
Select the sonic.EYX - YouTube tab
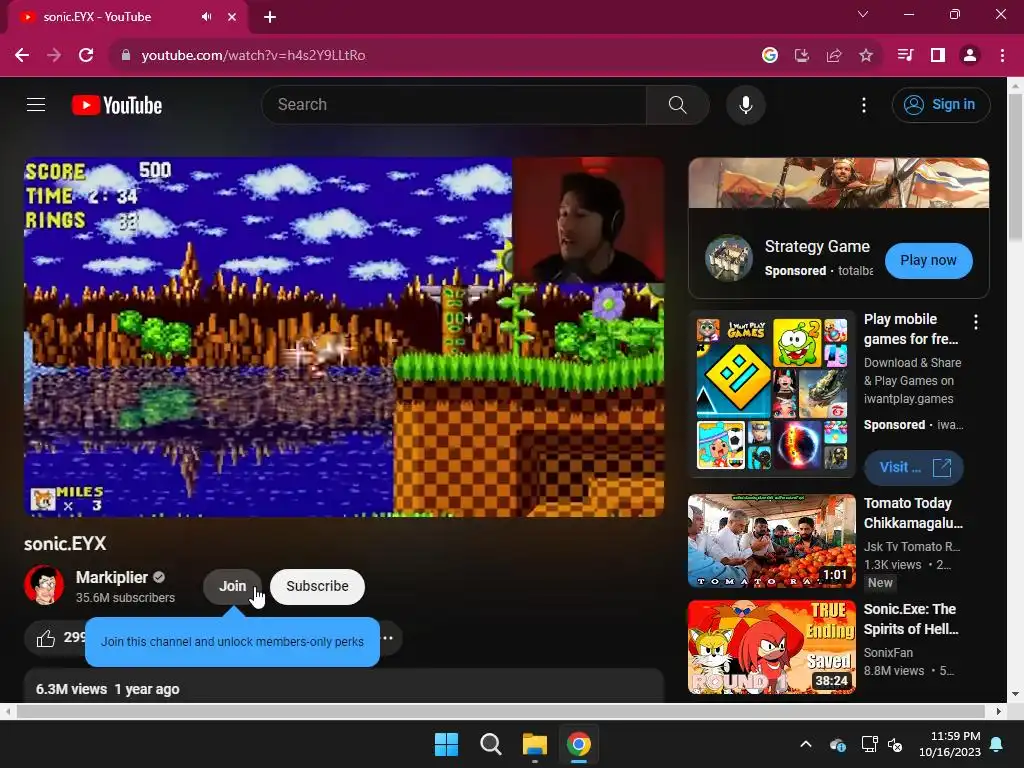(129, 17)
